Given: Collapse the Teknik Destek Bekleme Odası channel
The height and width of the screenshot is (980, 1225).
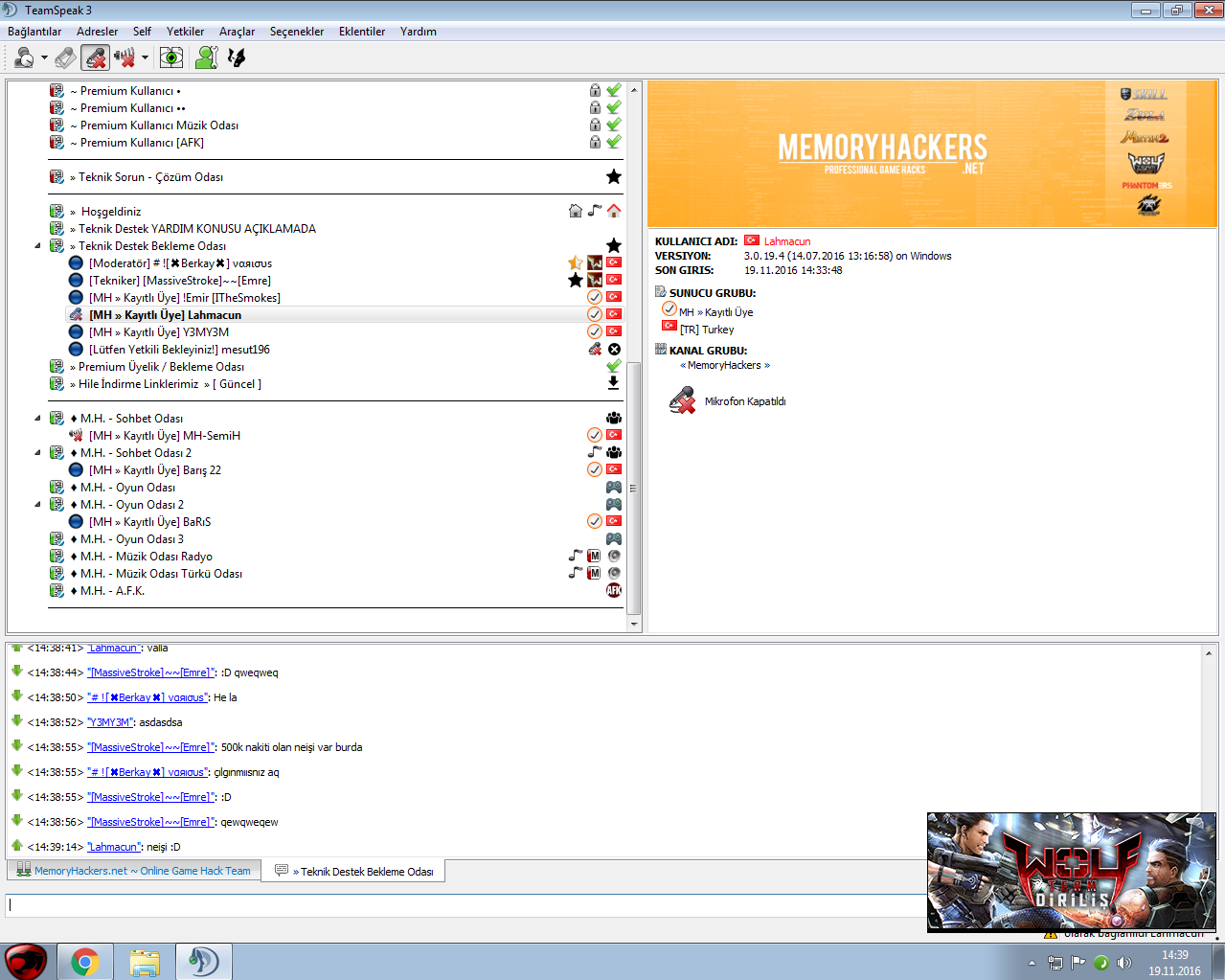Looking at the screenshot, I should pos(38,246).
